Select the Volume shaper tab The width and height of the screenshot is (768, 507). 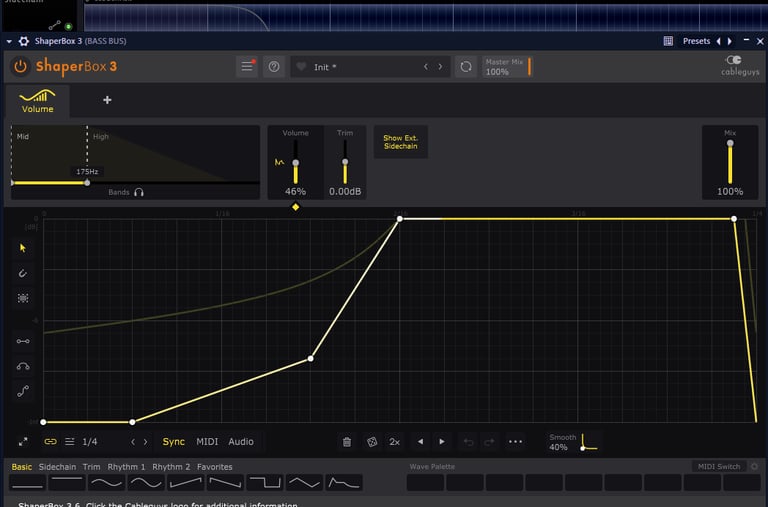[x=38, y=101]
